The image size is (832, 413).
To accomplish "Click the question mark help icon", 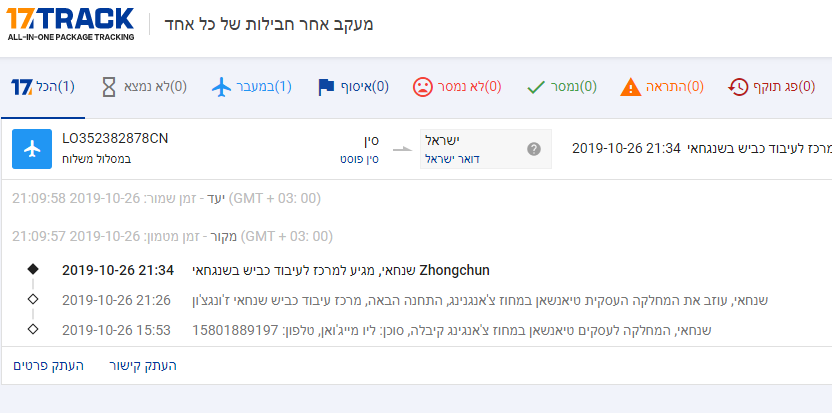I will click(x=533, y=149).
